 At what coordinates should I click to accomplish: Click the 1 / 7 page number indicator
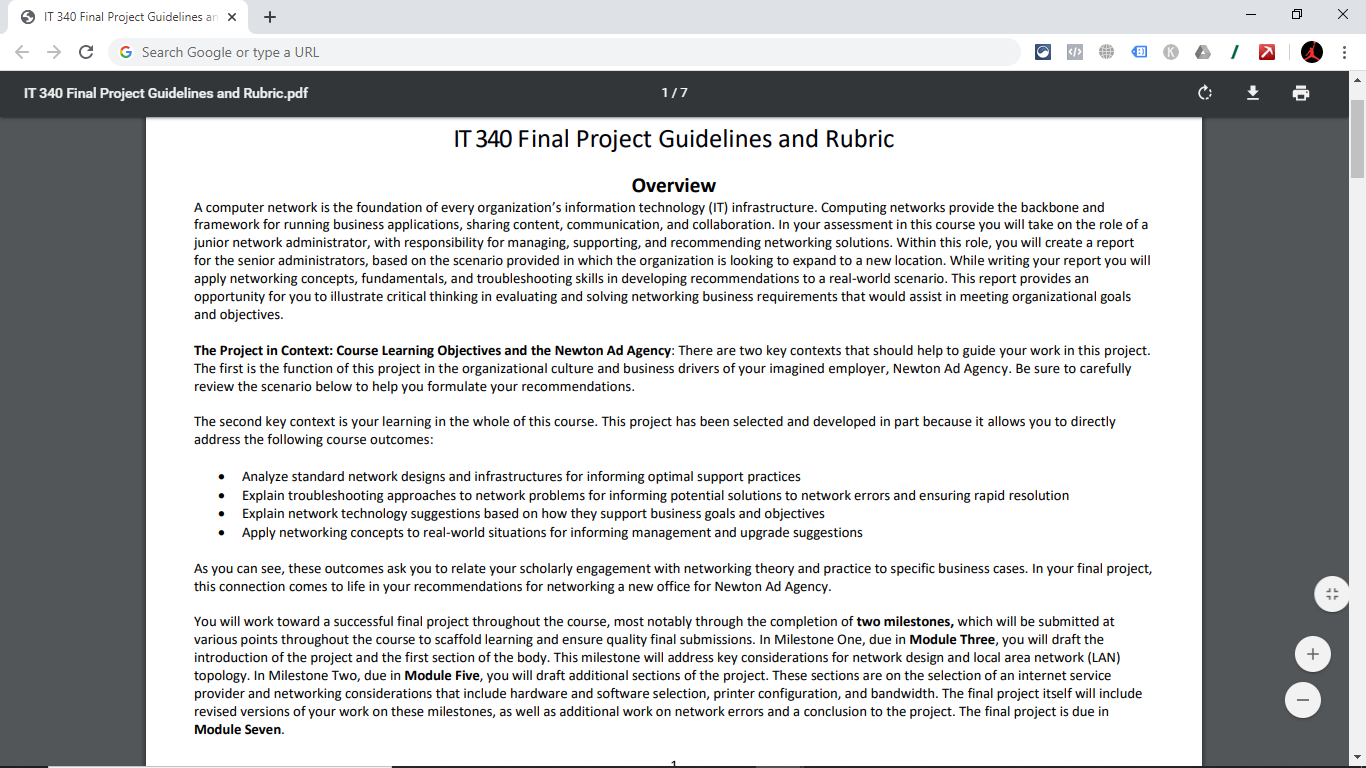(x=675, y=93)
